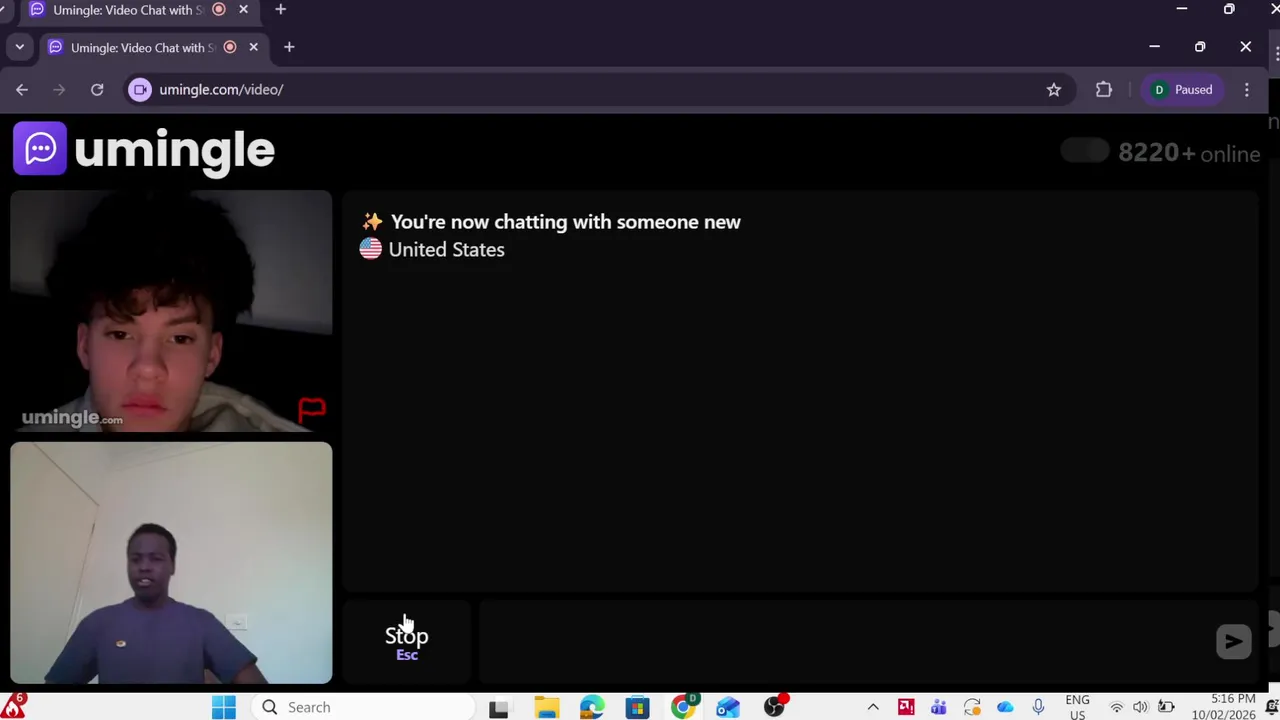The height and width of the screenshot is (720, 1280).
Task: Open File Explorer from the taskbar
Action: pos(546,708)
